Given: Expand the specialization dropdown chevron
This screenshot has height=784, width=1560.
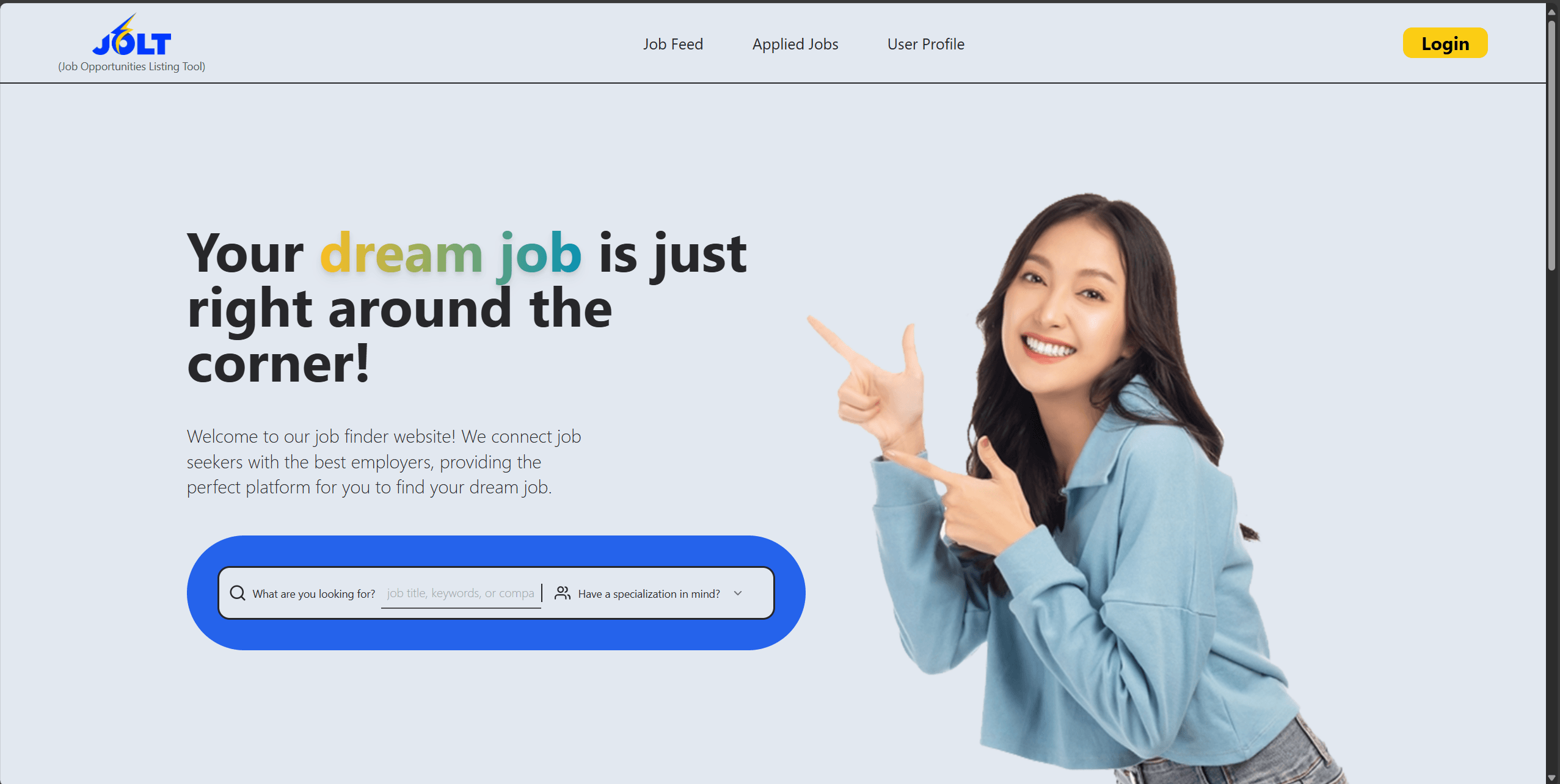Looking at the screenshot, I should pos(738,593).
